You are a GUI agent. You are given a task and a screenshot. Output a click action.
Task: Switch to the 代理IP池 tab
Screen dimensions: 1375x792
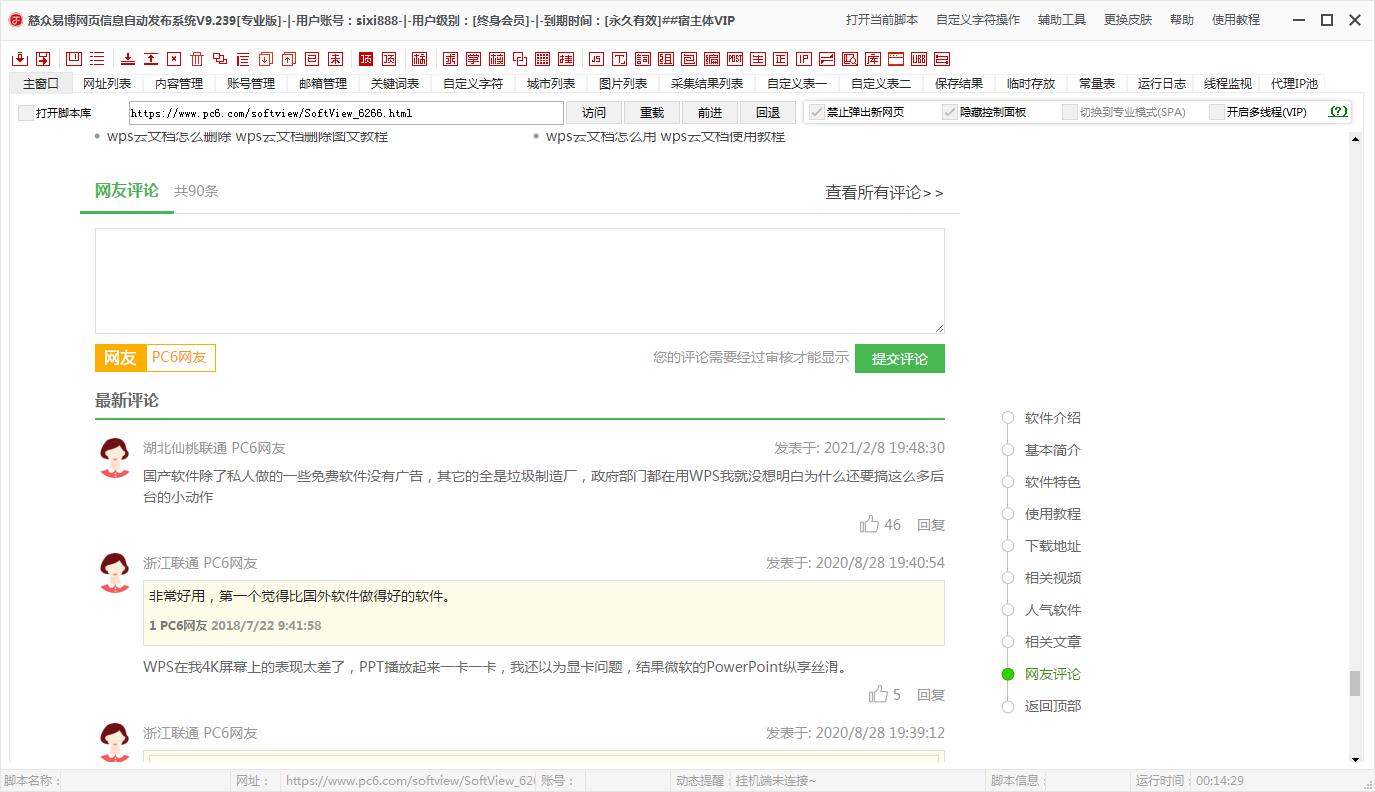pyautogui.click(x=1294, y=84)
